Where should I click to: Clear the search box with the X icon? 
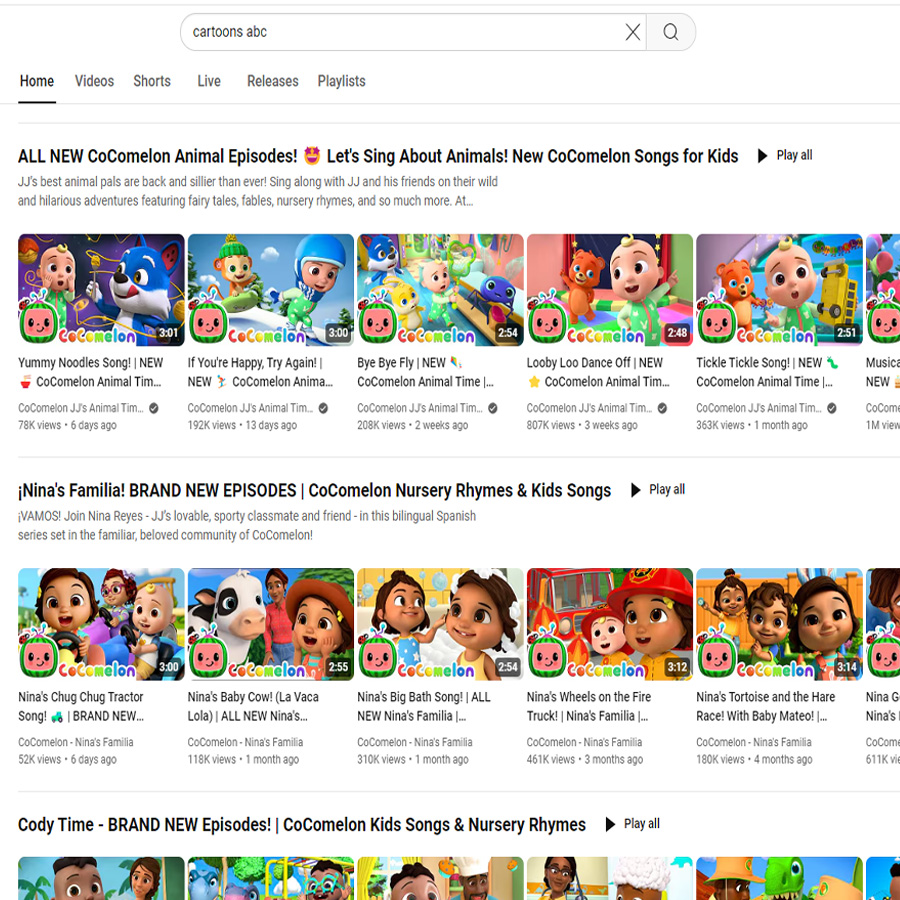[x=632, y=32]
